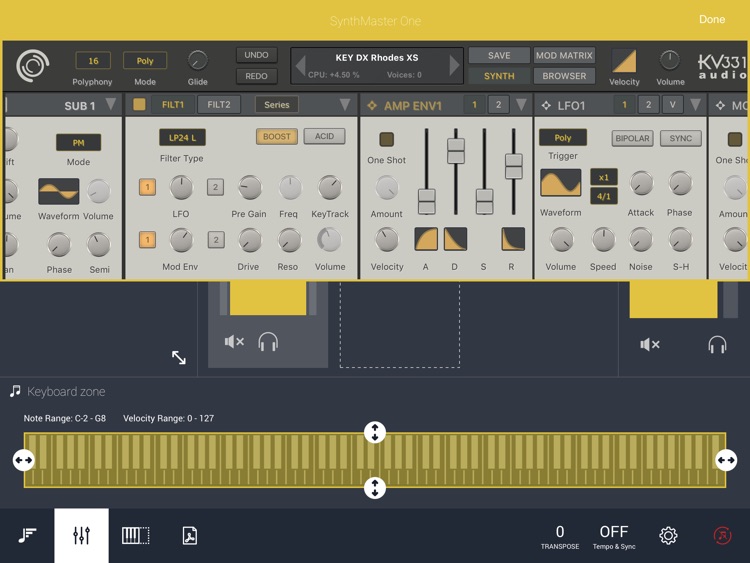The width and height of the screenshot is (750, 563).
Task: Switch to SYNTH view
Action: (x=499, y=76)
